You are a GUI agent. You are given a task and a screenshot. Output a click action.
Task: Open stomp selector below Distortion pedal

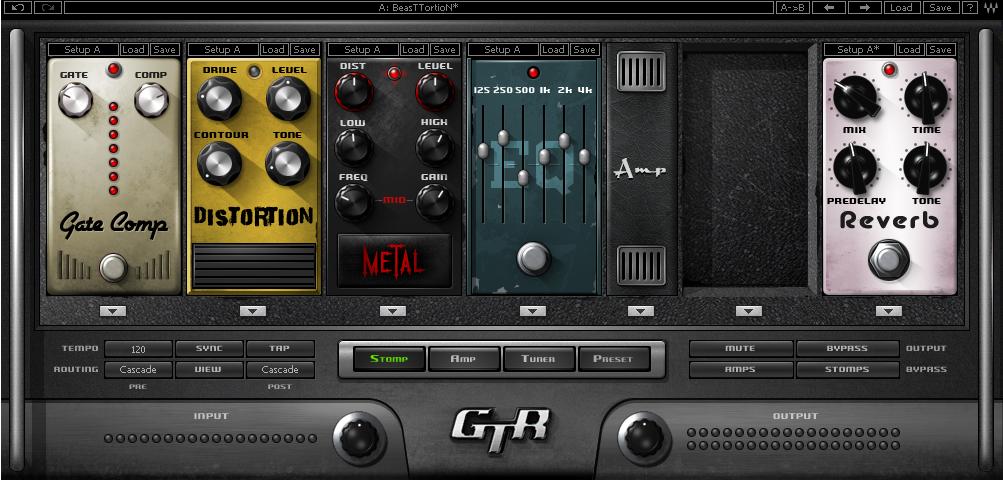253,311
